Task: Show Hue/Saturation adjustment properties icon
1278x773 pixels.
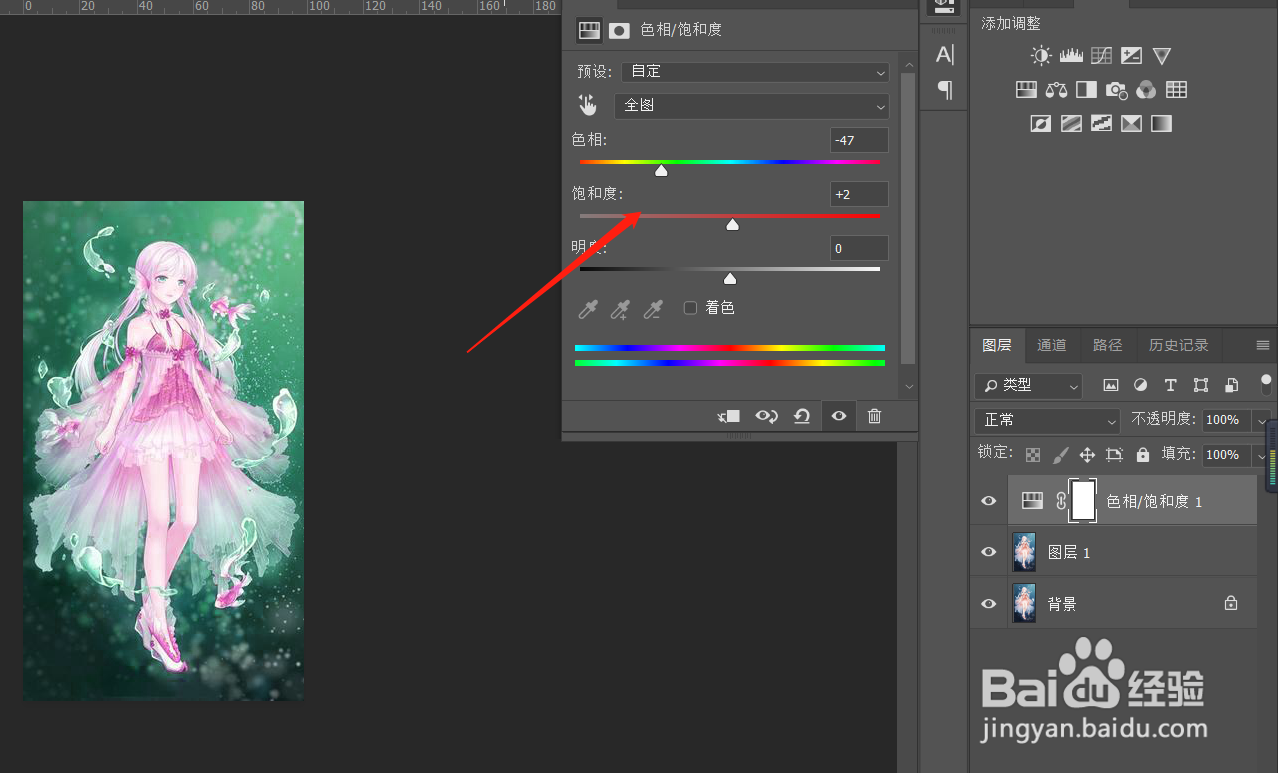Action: point(589,30)
